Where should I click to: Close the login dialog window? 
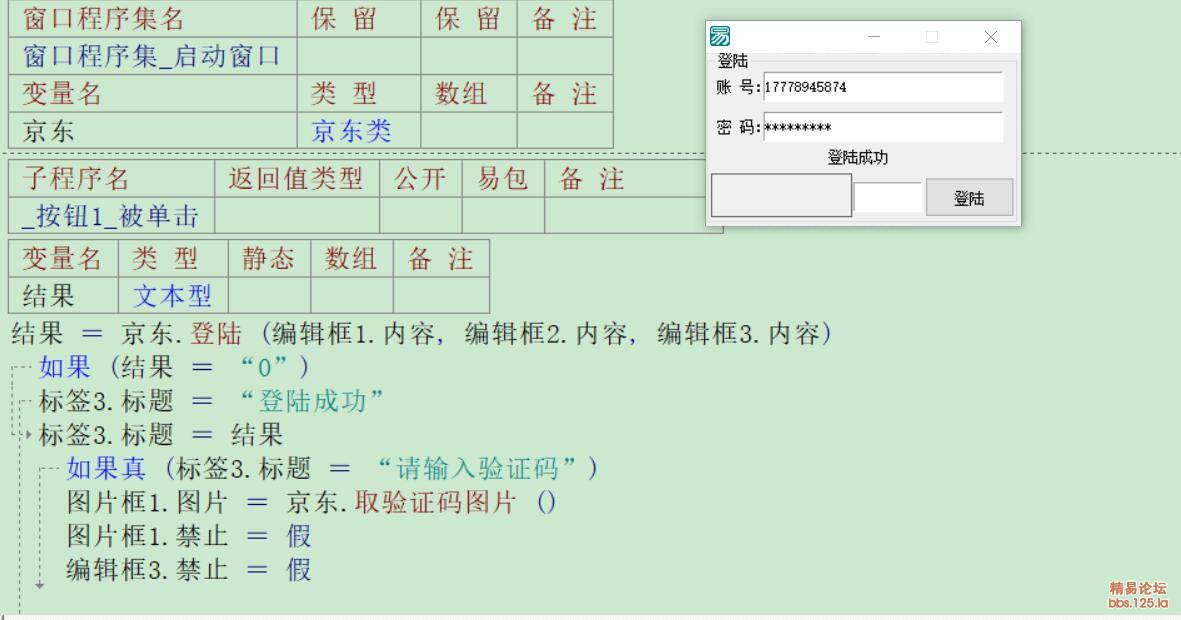990,37
